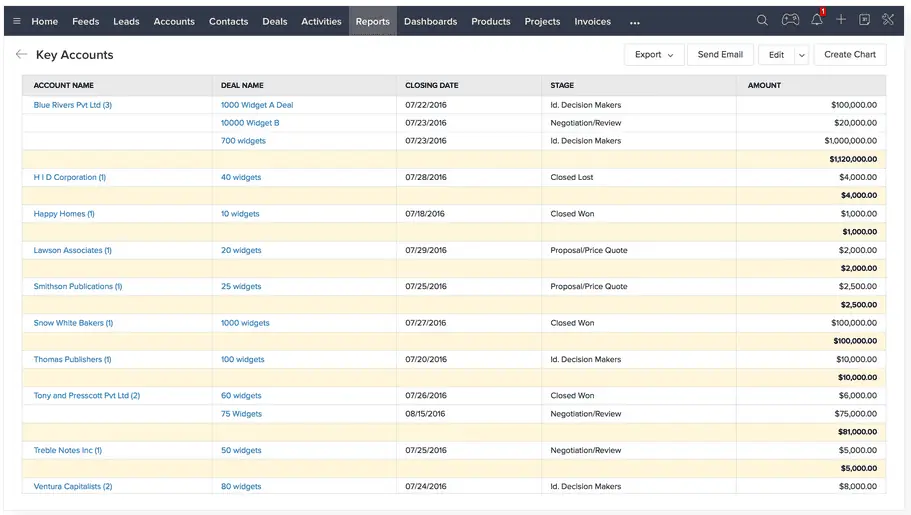Image resolution: width=911 pixels, height=515 pixels.
Task: Click the plus quick-create icon
Action: pyautogui.click(x=841, y=21)
